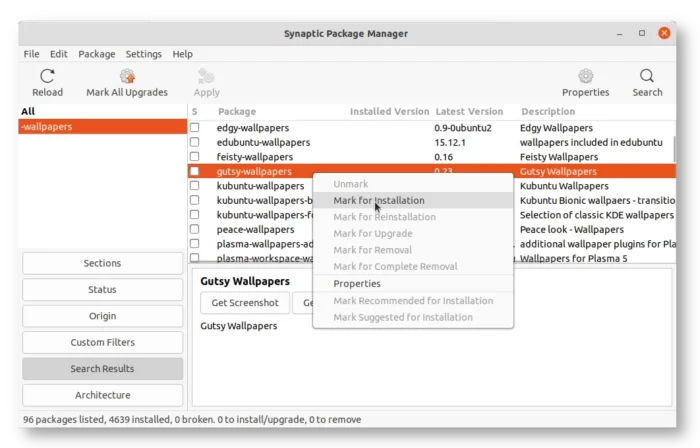Click version 15.12.1 cell
700x448 pixels.
[450, 142]
